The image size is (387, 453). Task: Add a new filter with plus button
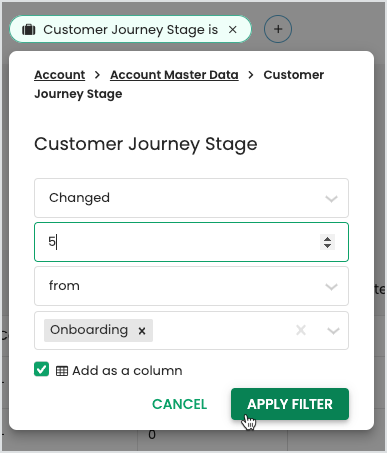click(x=278, y=29)
